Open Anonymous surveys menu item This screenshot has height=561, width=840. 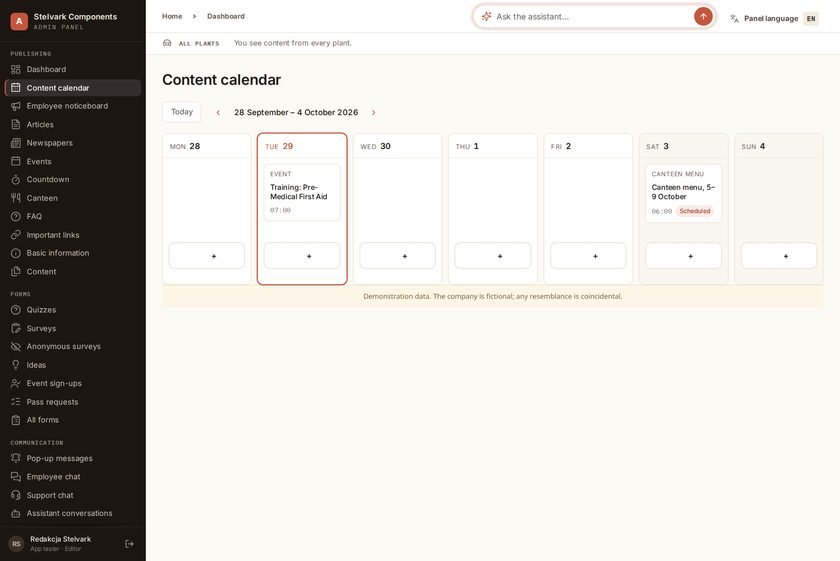[73, 347]
